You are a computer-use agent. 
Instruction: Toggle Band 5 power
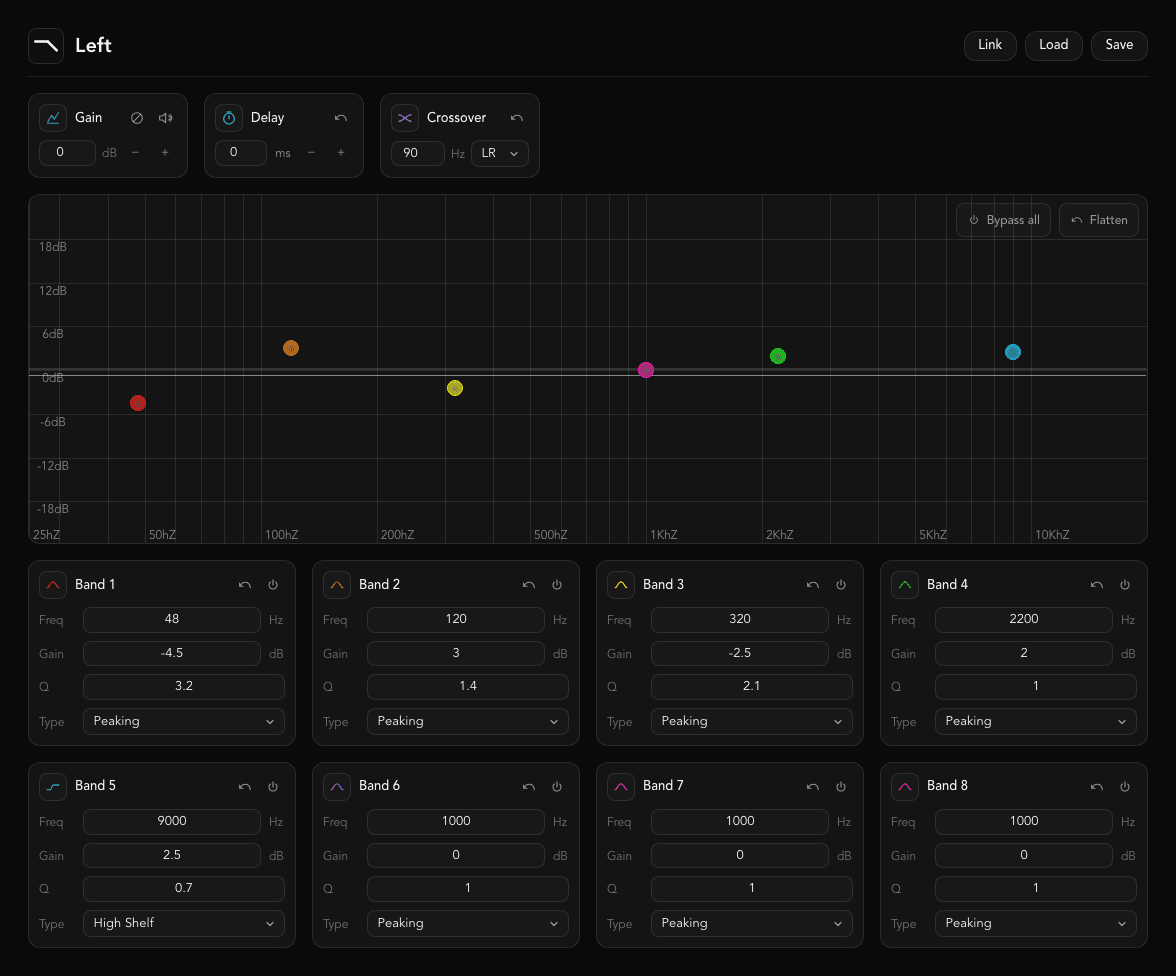[273, 786]
